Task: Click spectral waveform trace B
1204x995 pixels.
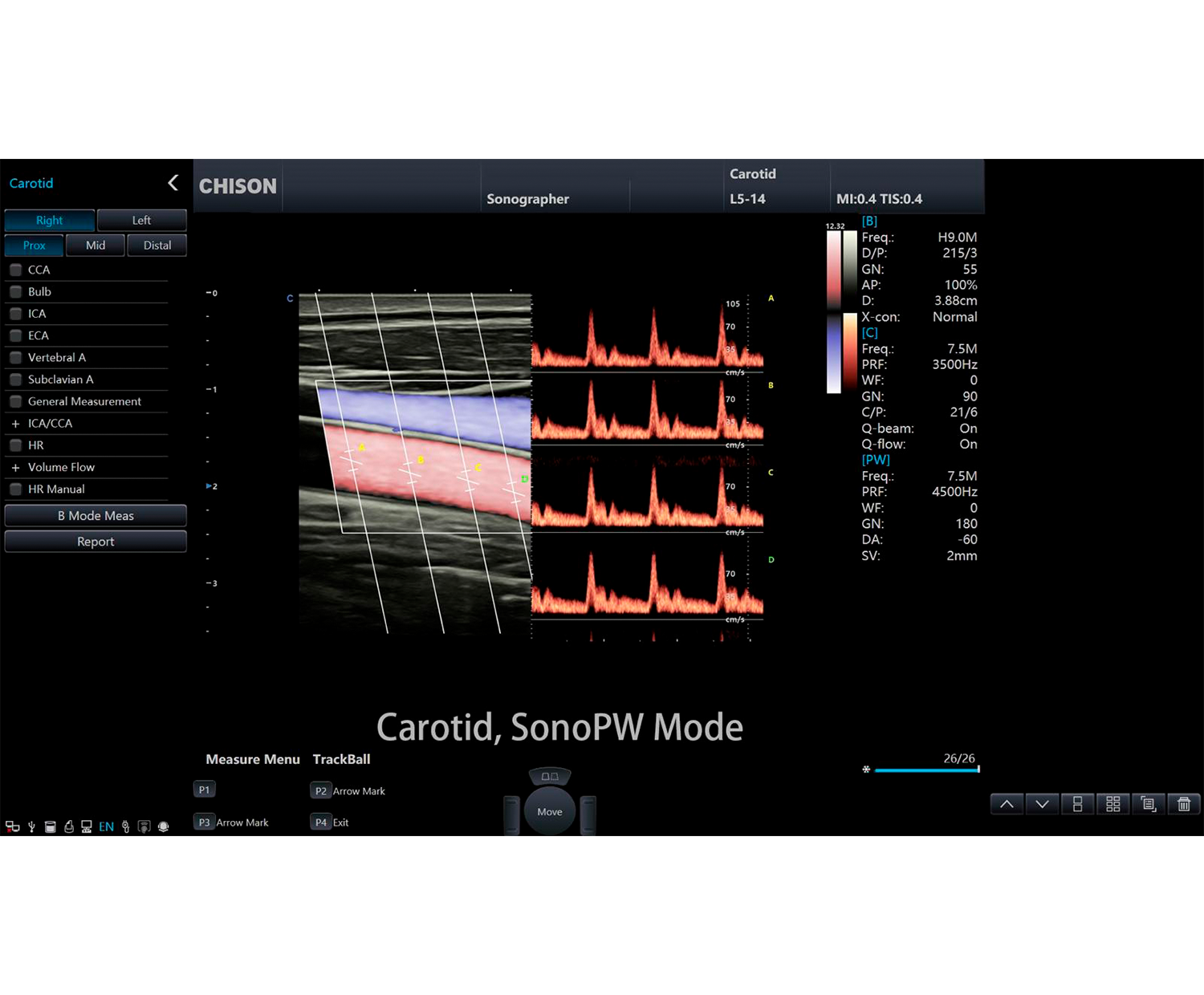Action: (x=647, y=412)
